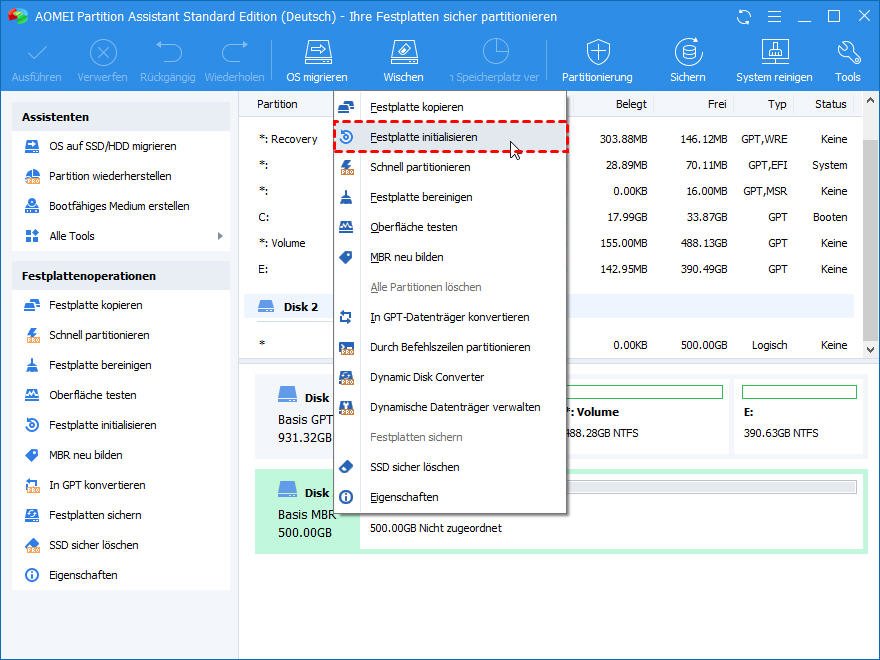Click partition list scrollbar down arrow
The width and height of the screenshot is (880, 660).
click(x=870, y=350)
